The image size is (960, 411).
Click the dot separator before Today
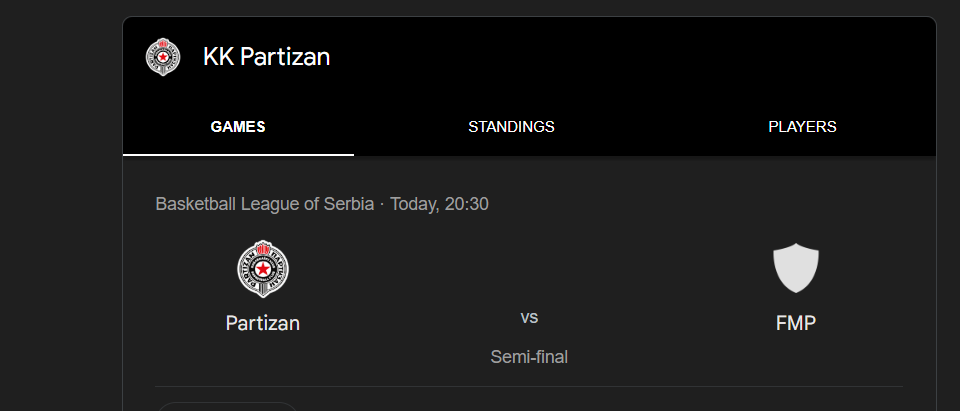point(382,204)
